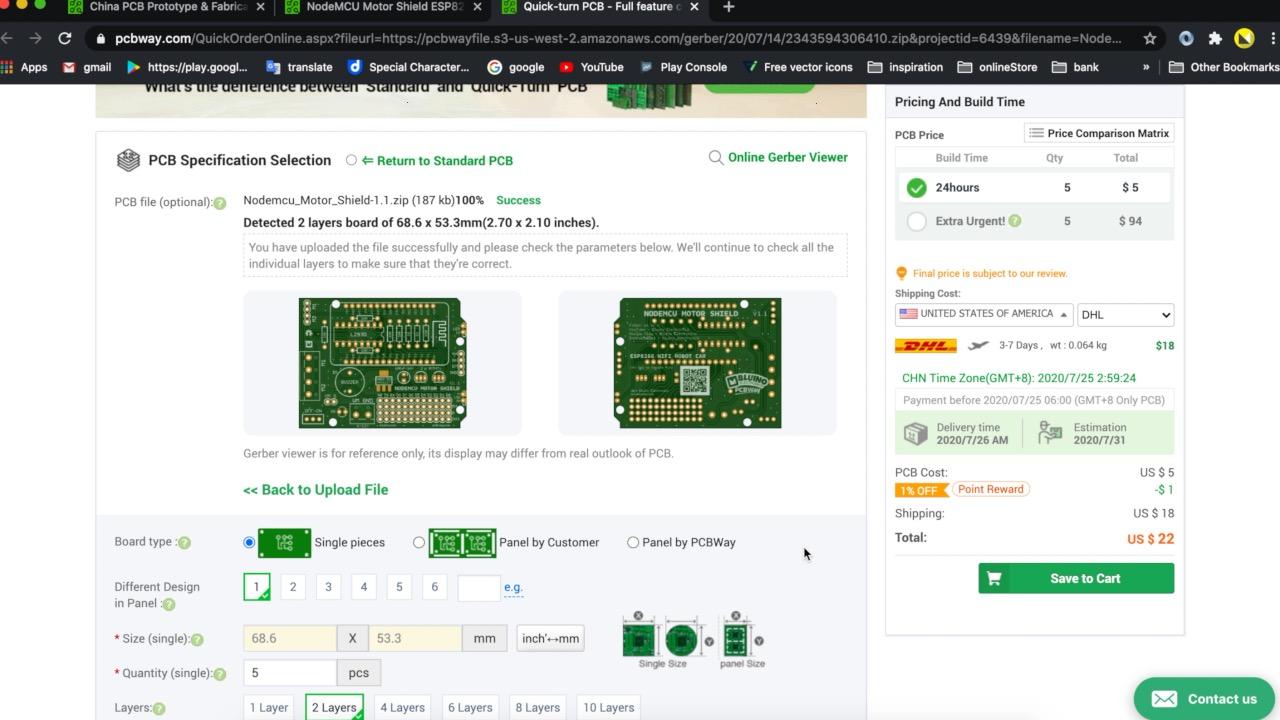The width and height of the screenshot is (1280, 720).
Task: Open the bank bookmarks folder
Action: point(1075,67)
